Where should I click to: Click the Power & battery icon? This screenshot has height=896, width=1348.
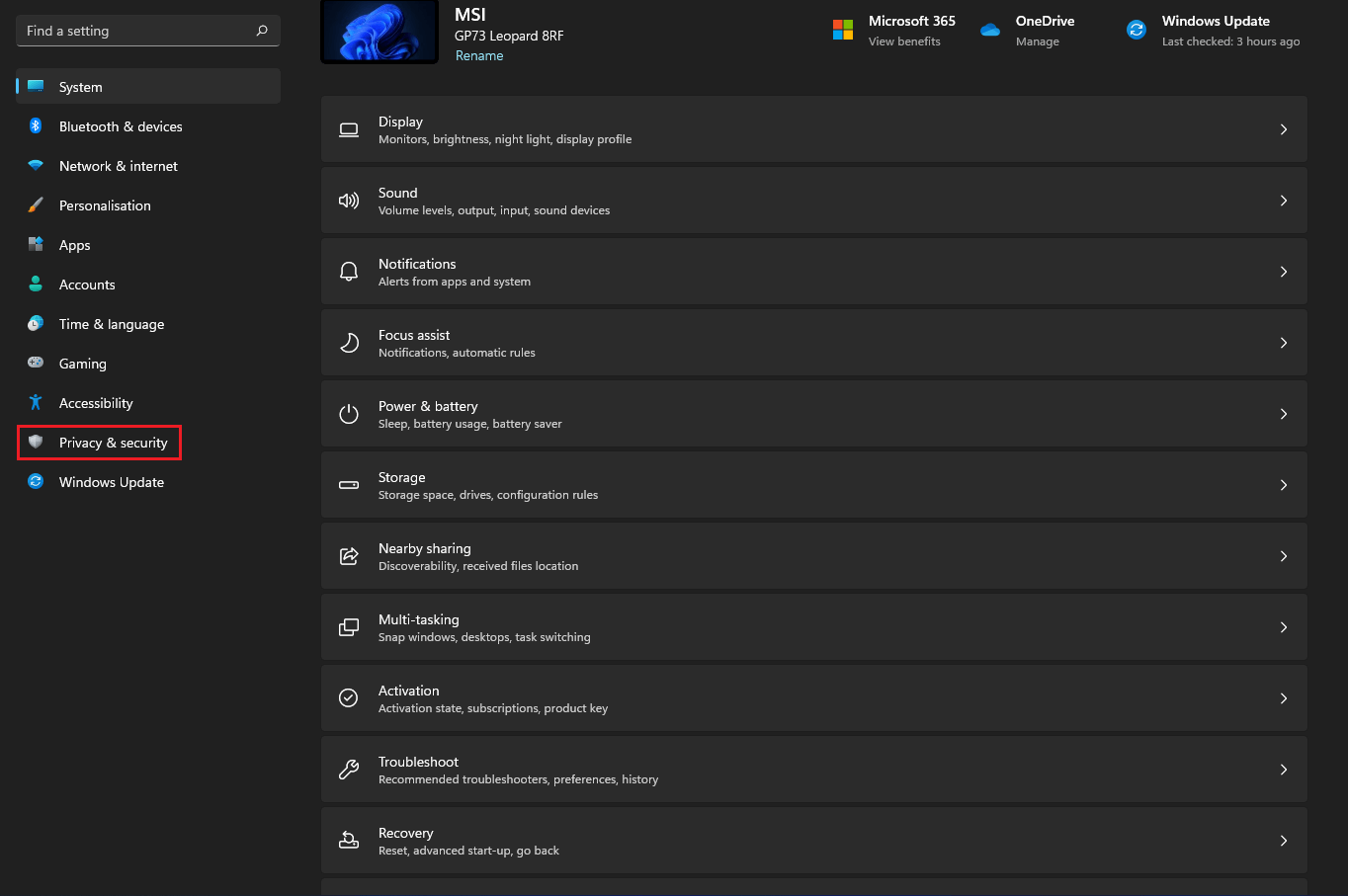point(349,414)
